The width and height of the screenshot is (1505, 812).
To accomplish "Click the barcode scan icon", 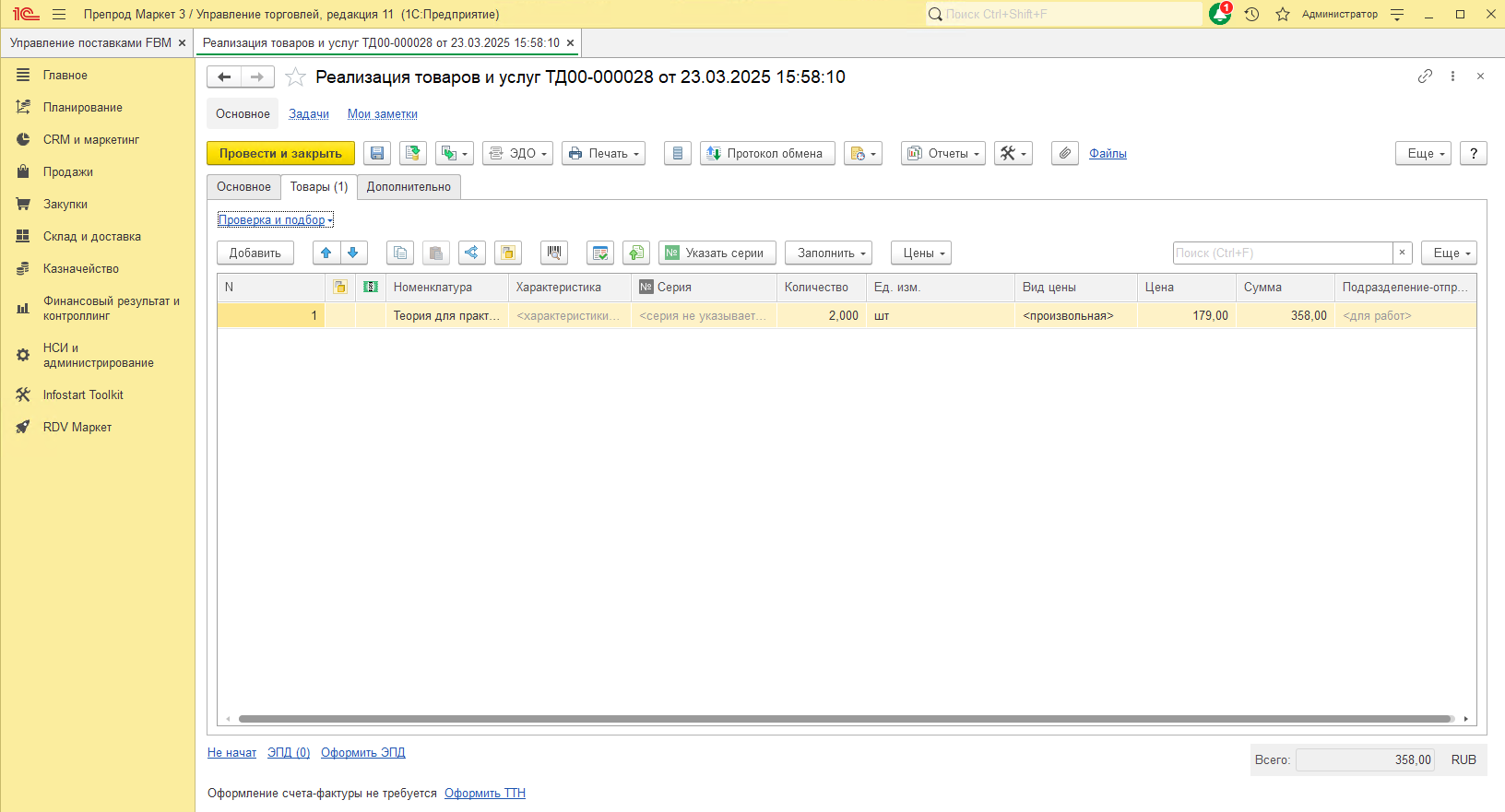I will coord(554,253).
